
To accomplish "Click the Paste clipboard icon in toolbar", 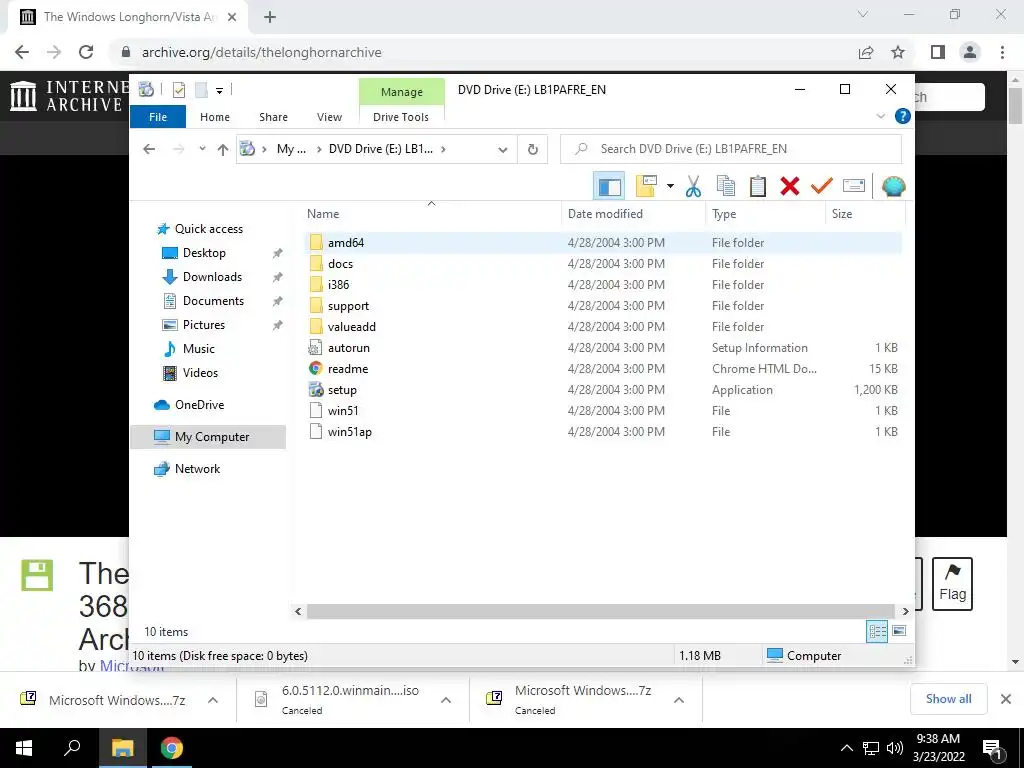I will pos(758,187).
